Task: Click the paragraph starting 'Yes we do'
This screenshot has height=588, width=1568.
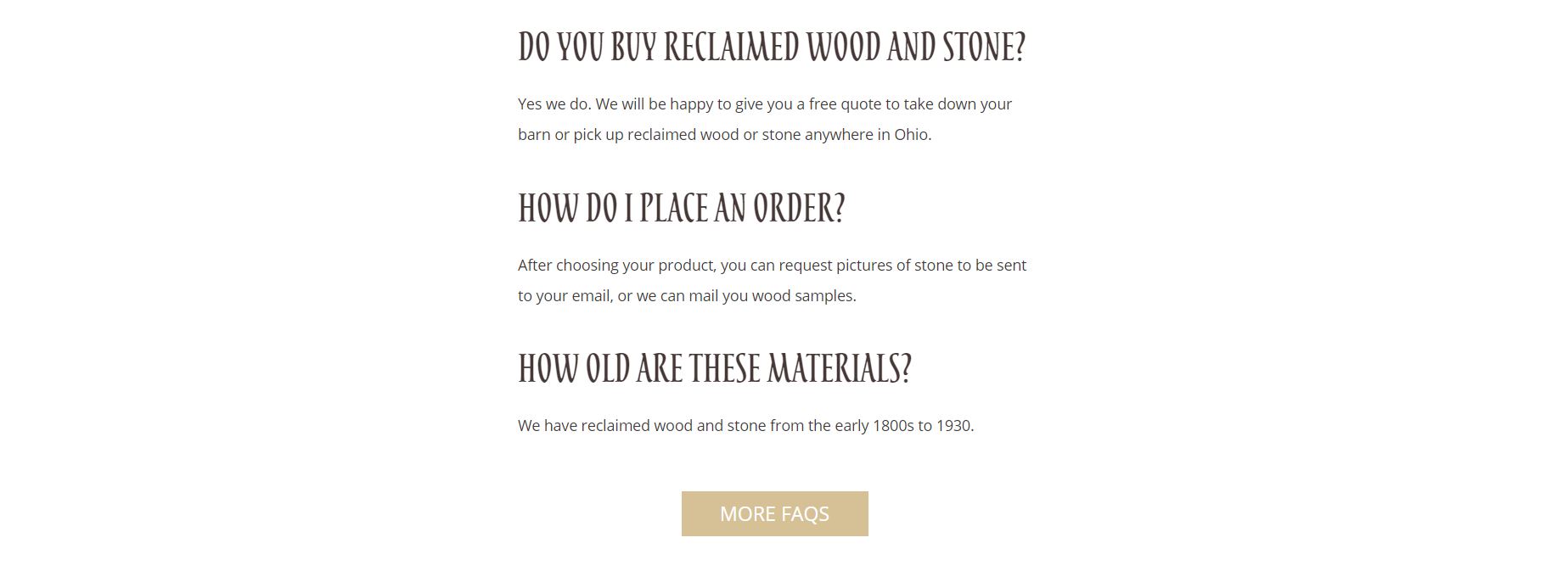Action: point(765,119)
